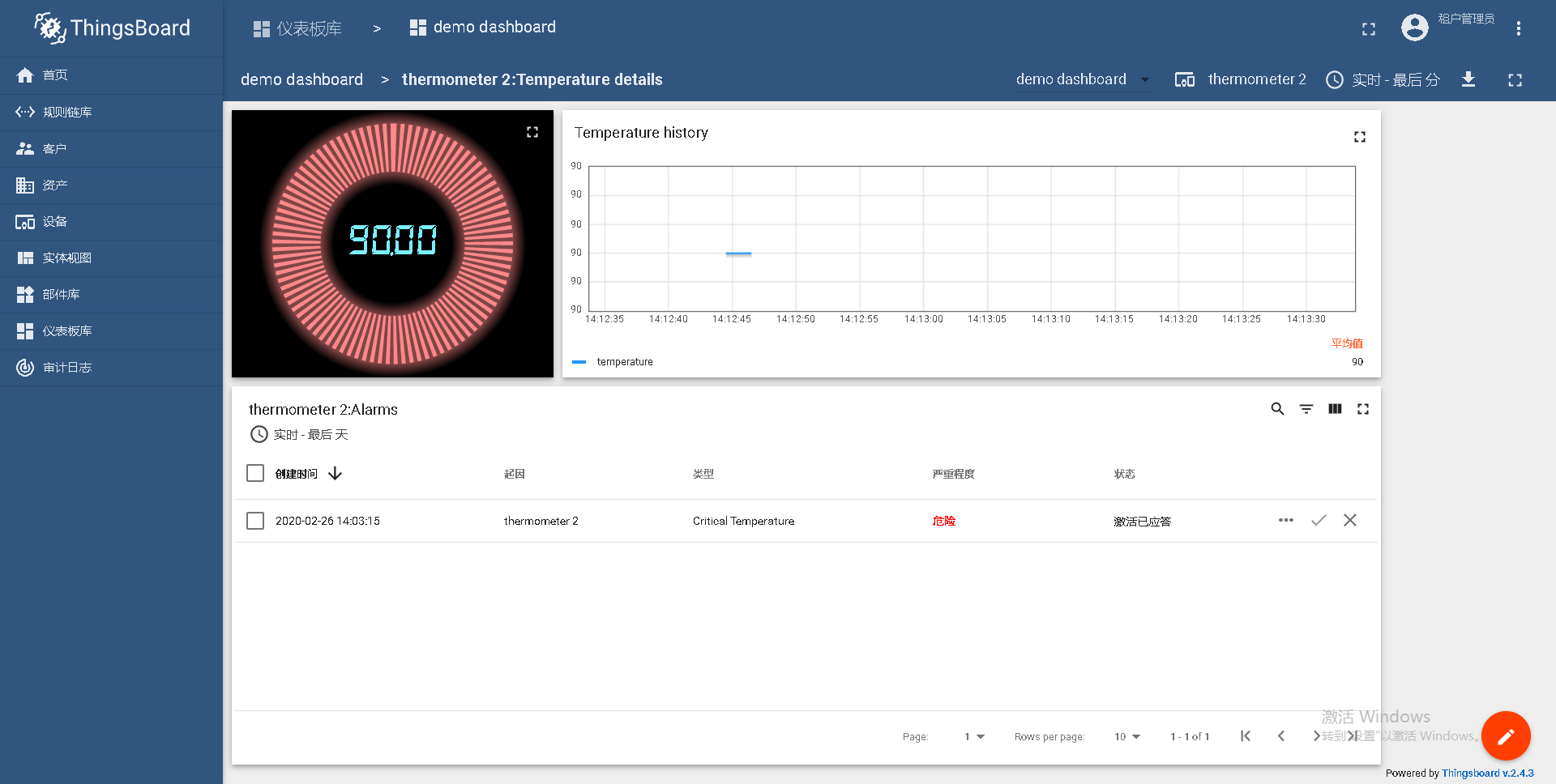Select the Critical Temperature alarm row checkbox
This screenshot has height=784, width=1556.
255,521
